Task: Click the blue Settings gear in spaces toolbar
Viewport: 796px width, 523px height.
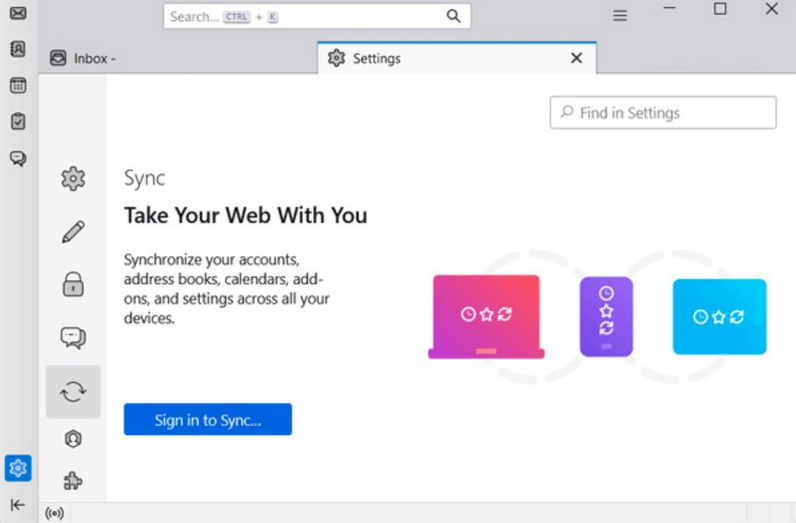Action: [18, 468]
